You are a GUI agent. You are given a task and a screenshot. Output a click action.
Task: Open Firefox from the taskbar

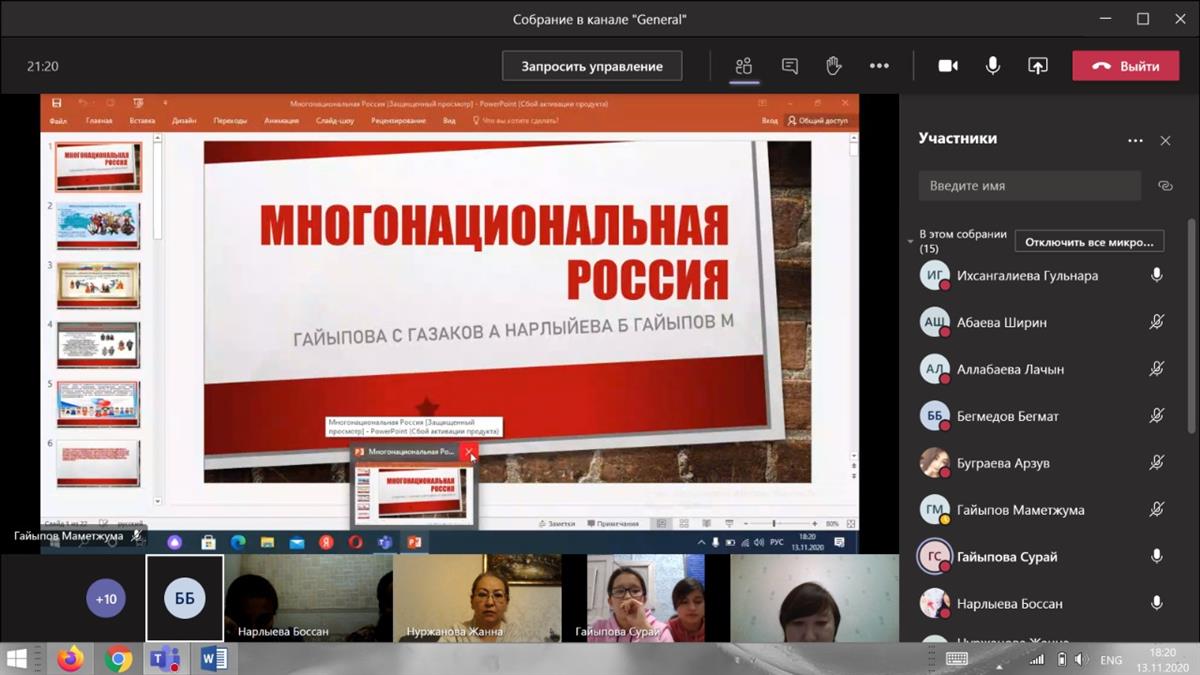[x=70, y=659]
